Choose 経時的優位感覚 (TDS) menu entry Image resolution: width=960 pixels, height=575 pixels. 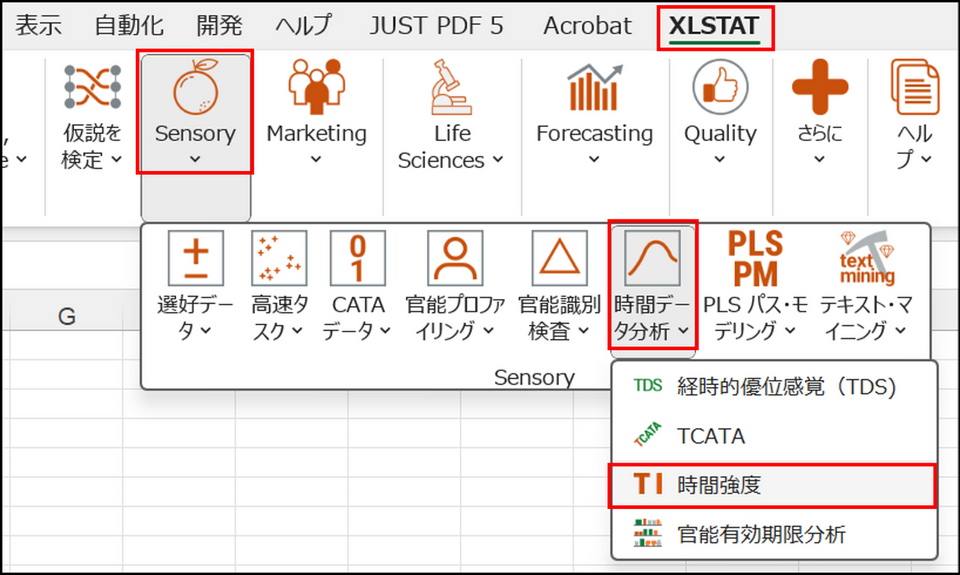pyautogui.click(x=774, y=386)
